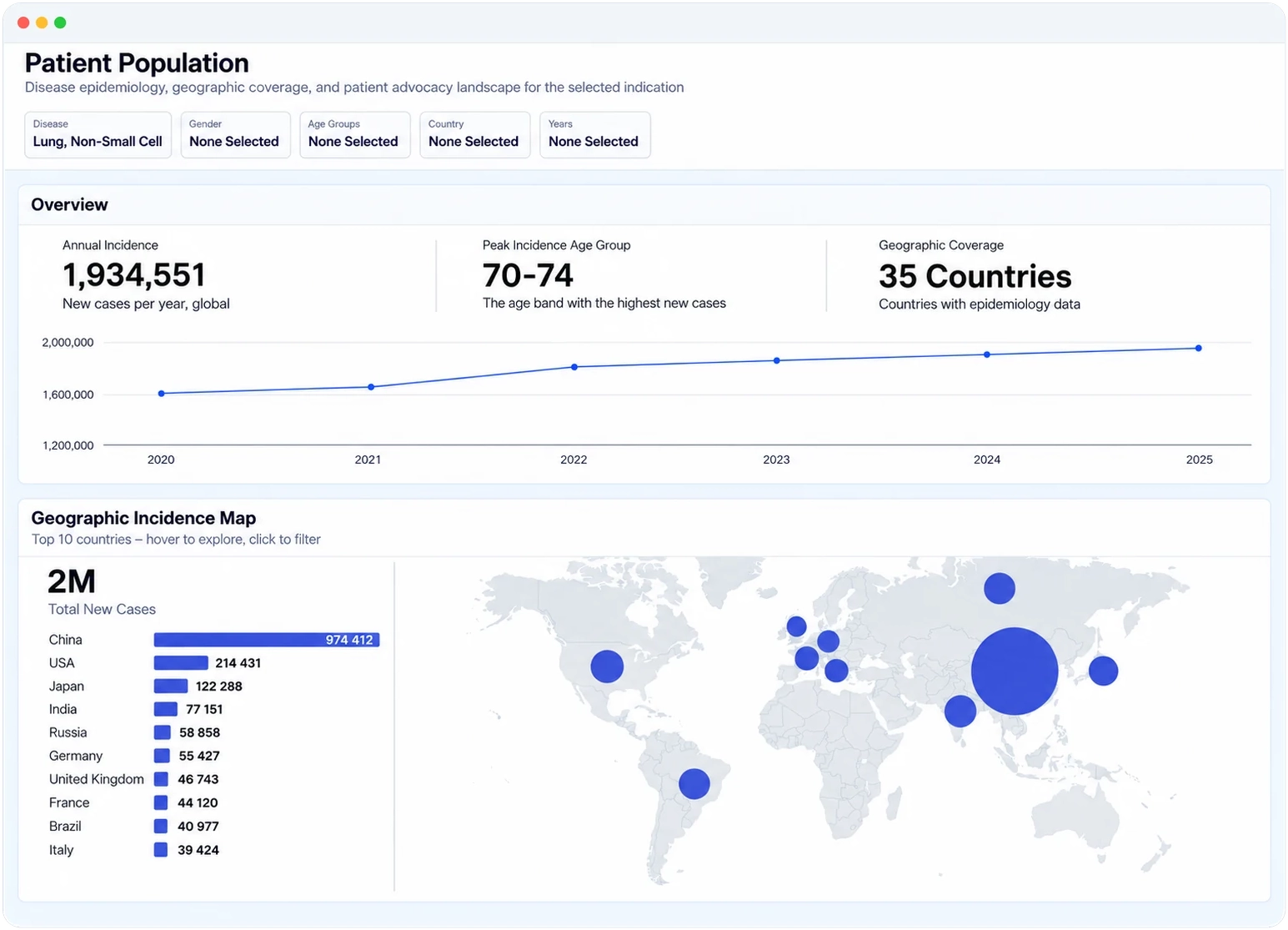Click the USA bubble on the map
Image resolution: width=1288 pixels, height=930 pixels.
(607, 666)
